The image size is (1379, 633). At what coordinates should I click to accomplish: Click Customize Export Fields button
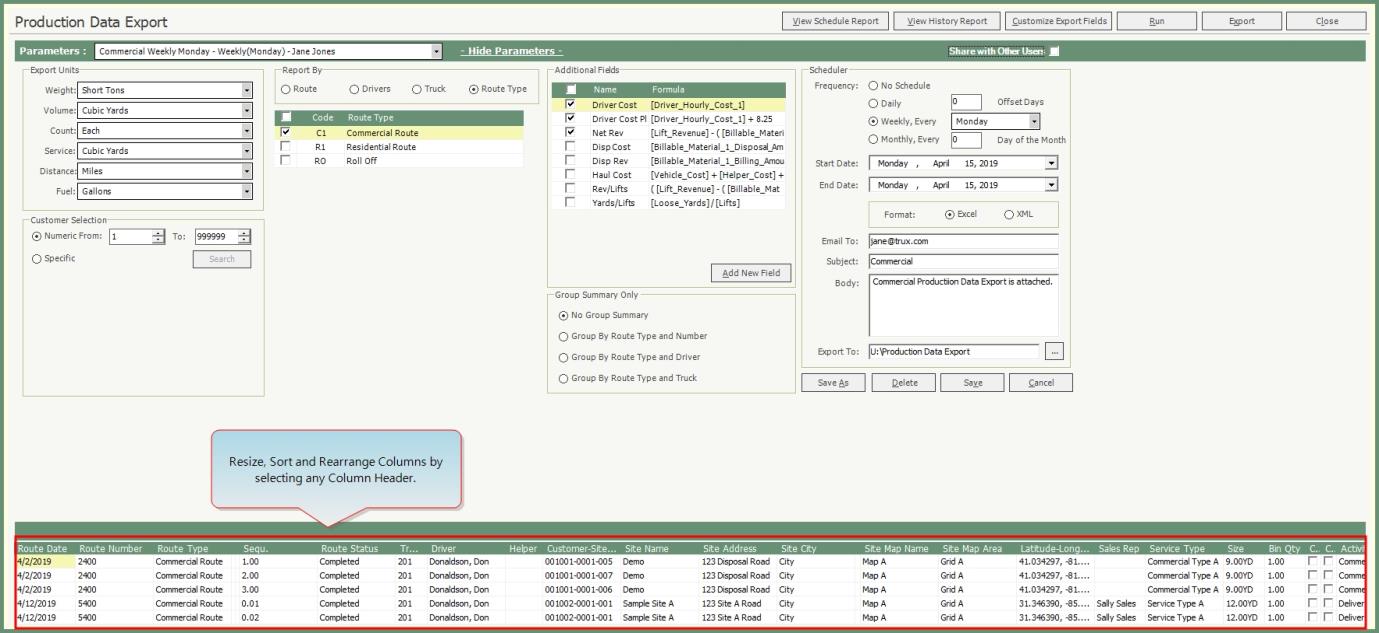click(x=1058, y=21)
